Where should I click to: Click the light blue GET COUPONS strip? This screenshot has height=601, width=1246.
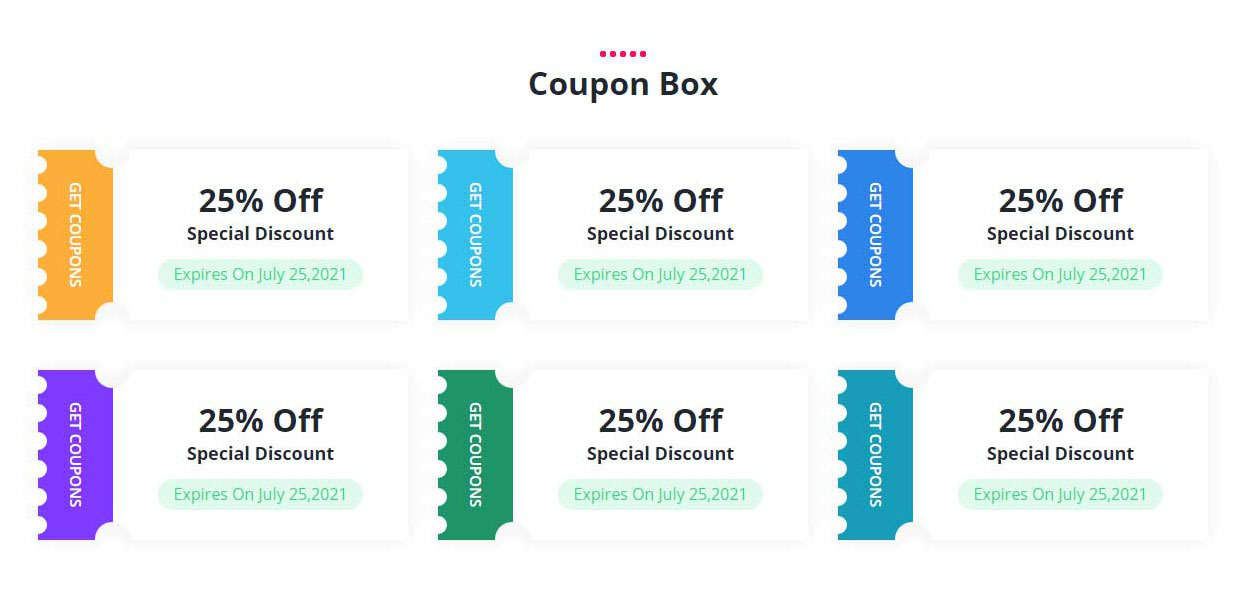click(x=476, y=235)
